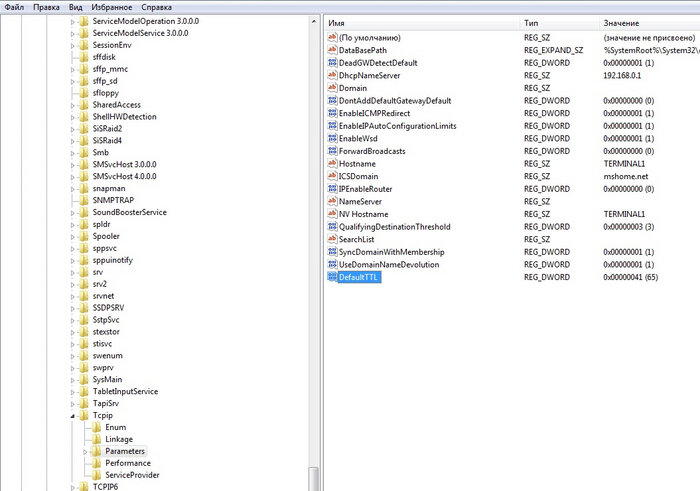Open the Справка menu
Image resolution: width=700 pixels, height=491 pixels.
click(156, 7)
